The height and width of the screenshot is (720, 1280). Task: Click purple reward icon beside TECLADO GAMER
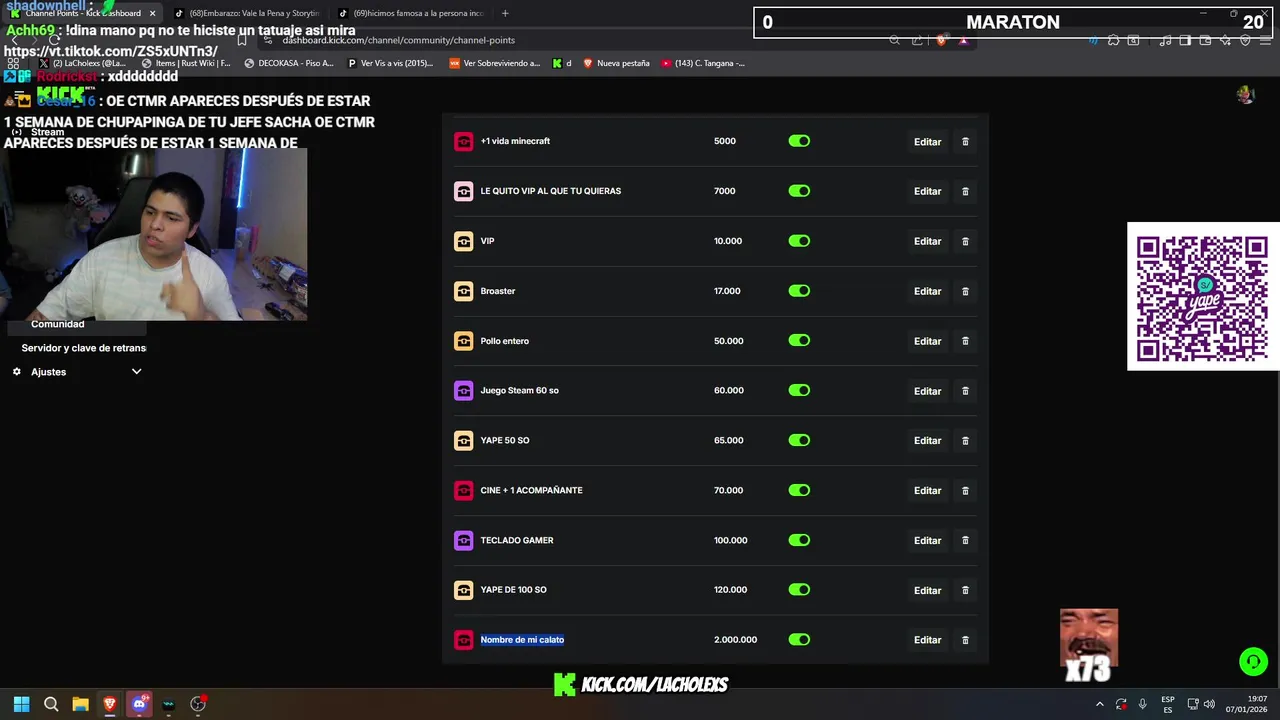pyautogui.click(x=463, y=540)
